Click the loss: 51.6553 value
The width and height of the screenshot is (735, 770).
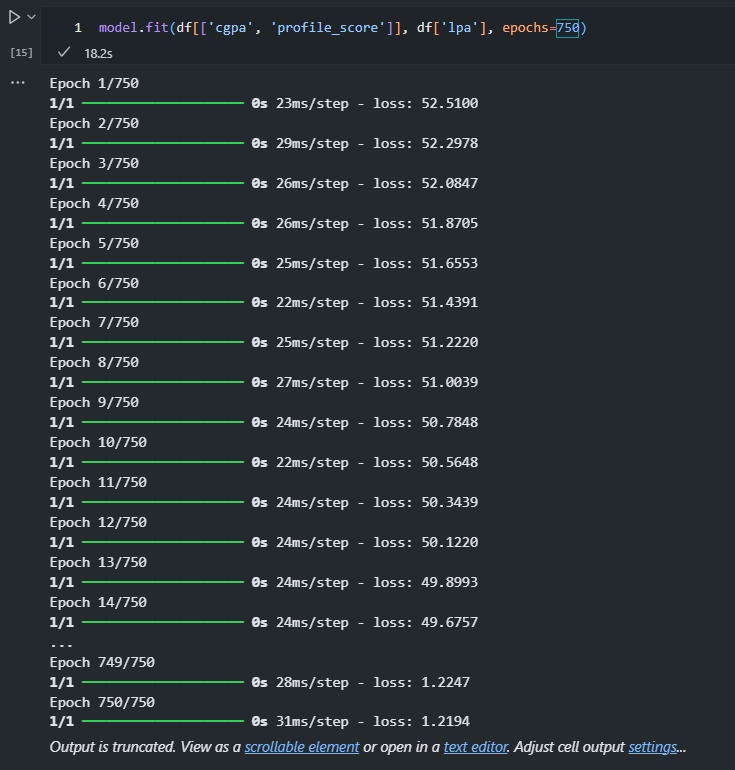click(426, 264)
